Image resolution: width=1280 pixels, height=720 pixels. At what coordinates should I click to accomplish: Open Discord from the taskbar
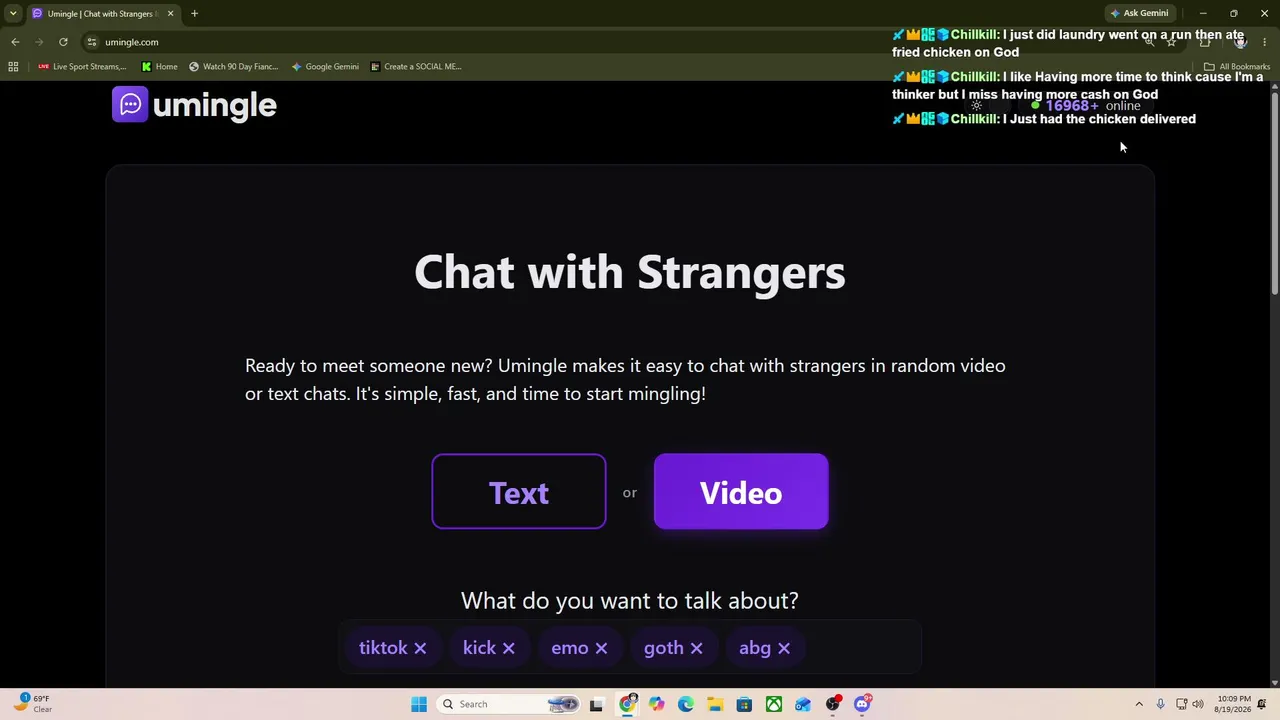pyautogui.click(x=862, y=704)
